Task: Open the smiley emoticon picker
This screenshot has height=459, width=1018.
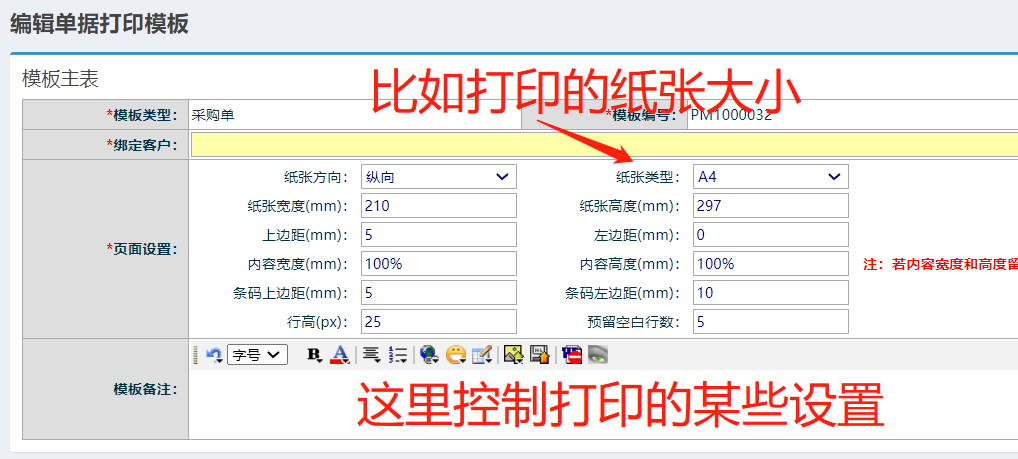Action: click(x=456, y=354)
